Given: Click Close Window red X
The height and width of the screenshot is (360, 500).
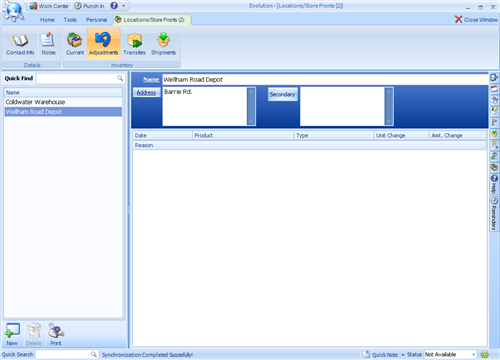Looking at the screenshot, I should pos(476,20).
